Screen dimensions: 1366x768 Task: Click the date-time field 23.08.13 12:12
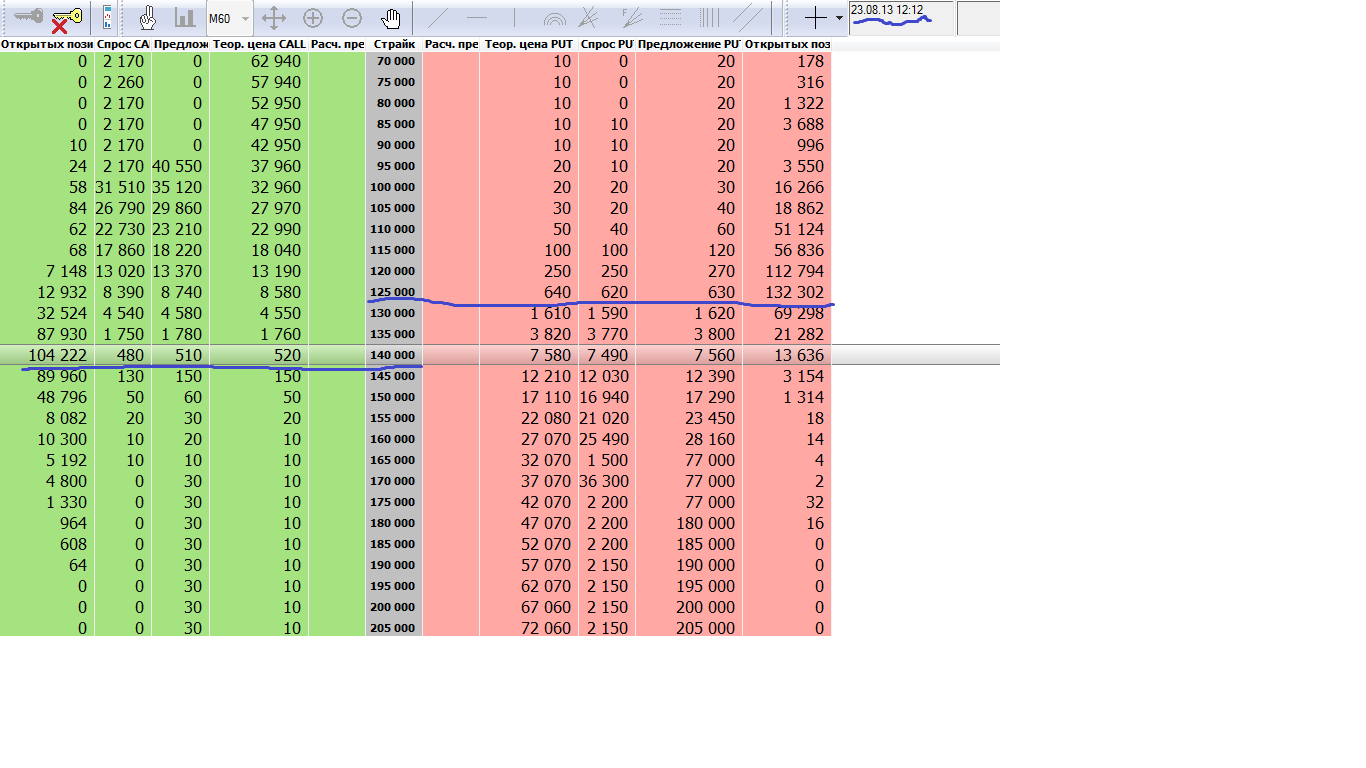pyautogui.click(x=901, y=18)
